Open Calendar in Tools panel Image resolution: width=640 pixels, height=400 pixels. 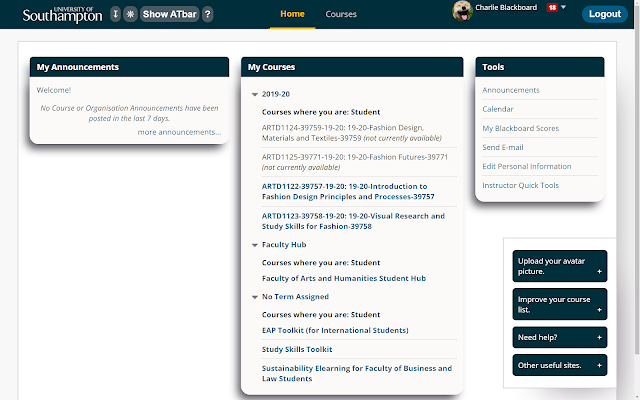tap(498, 109)
